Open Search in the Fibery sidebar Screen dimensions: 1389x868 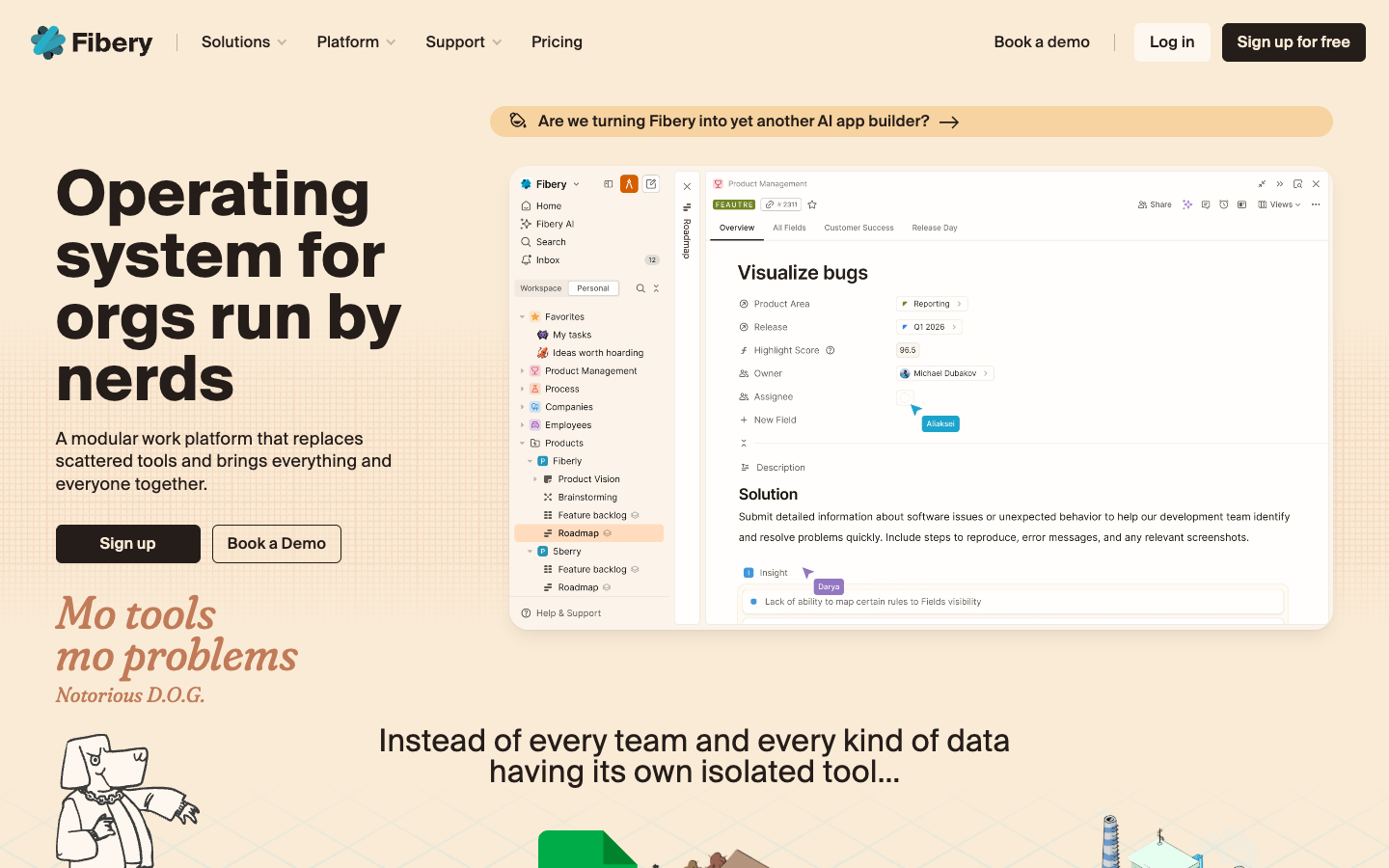[x=543, y=242]
